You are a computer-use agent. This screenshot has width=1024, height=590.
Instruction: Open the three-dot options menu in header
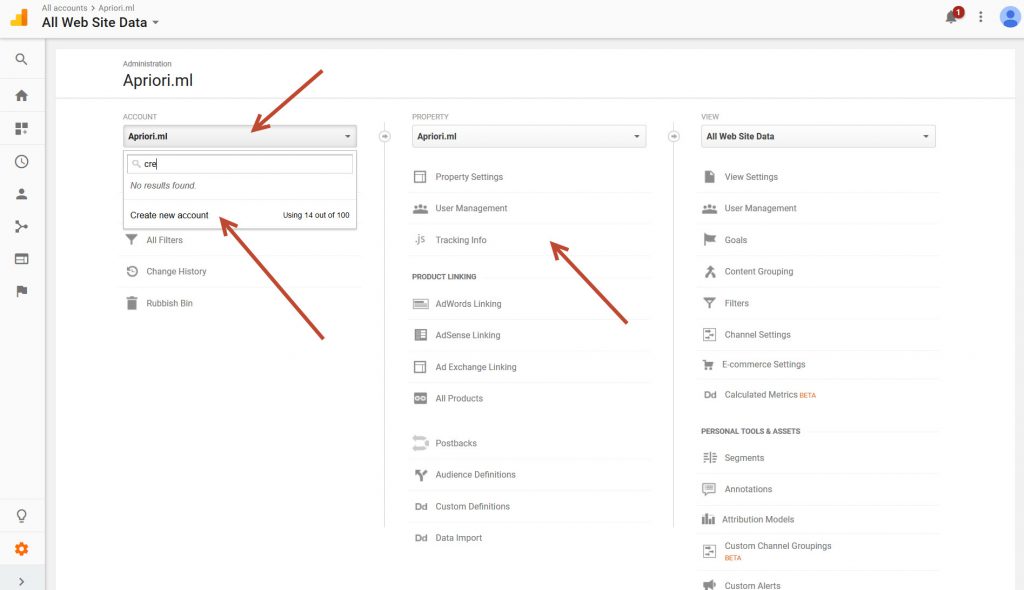point(981,17)
